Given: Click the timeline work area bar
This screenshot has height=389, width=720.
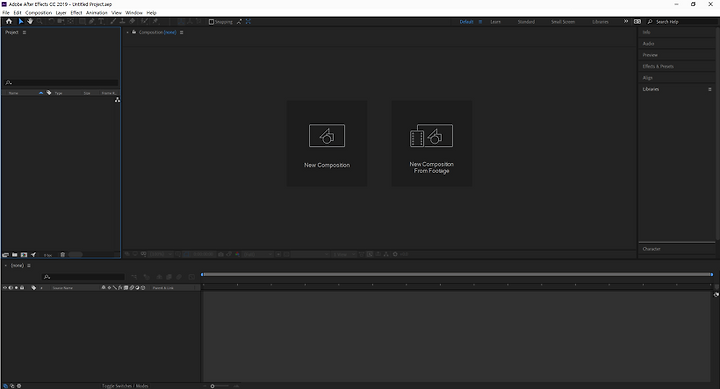Looking at the screenshot, I should pyautogui.click(x=457, y=275).
